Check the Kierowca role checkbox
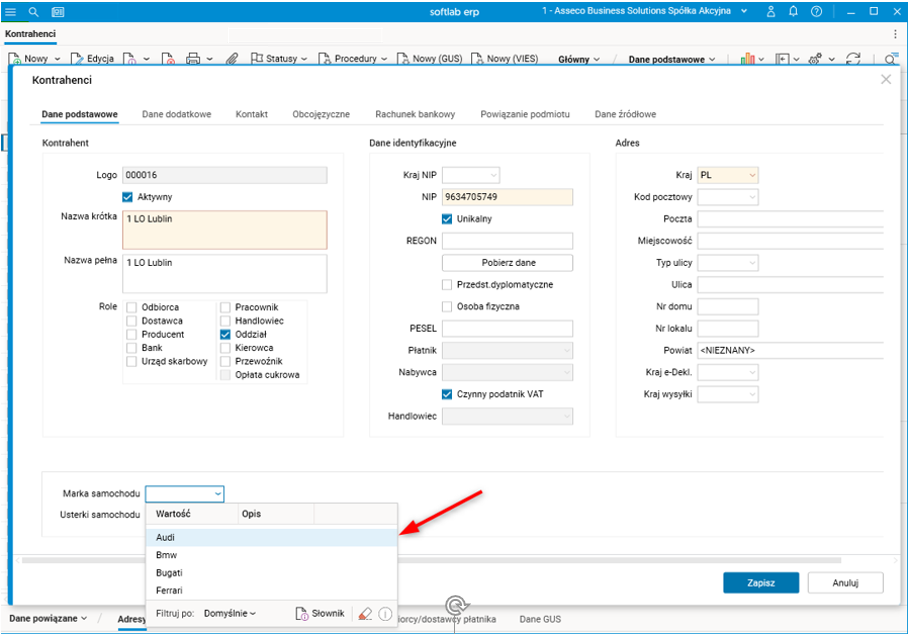 225,348
